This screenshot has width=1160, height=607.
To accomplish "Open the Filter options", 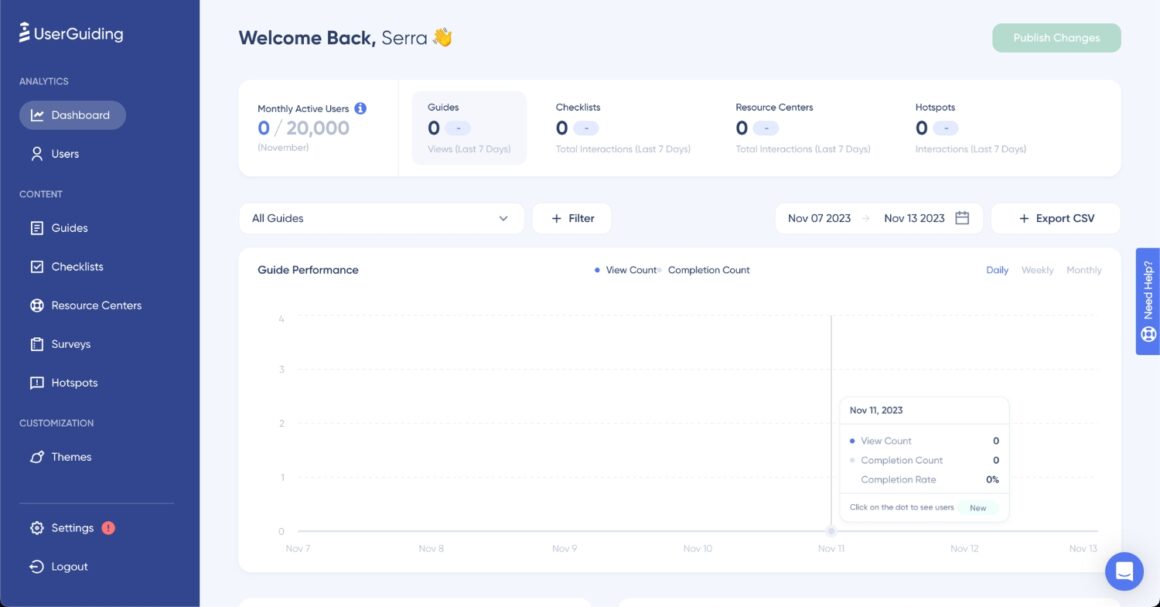I will pos(571,217).
